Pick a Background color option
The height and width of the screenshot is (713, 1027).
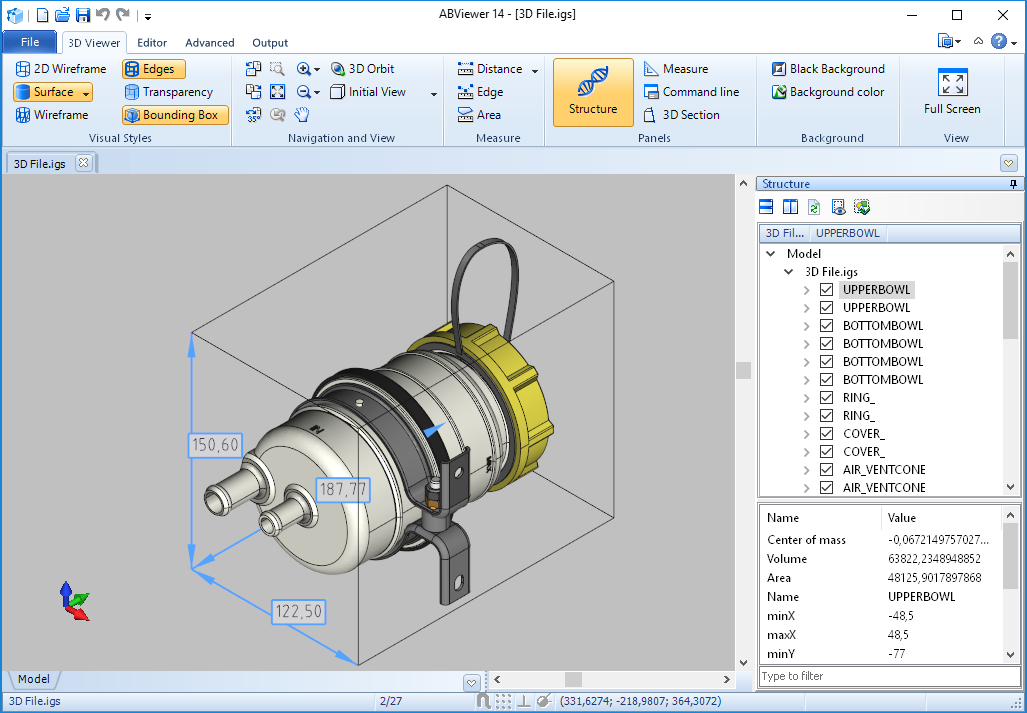tap(828, 92)
